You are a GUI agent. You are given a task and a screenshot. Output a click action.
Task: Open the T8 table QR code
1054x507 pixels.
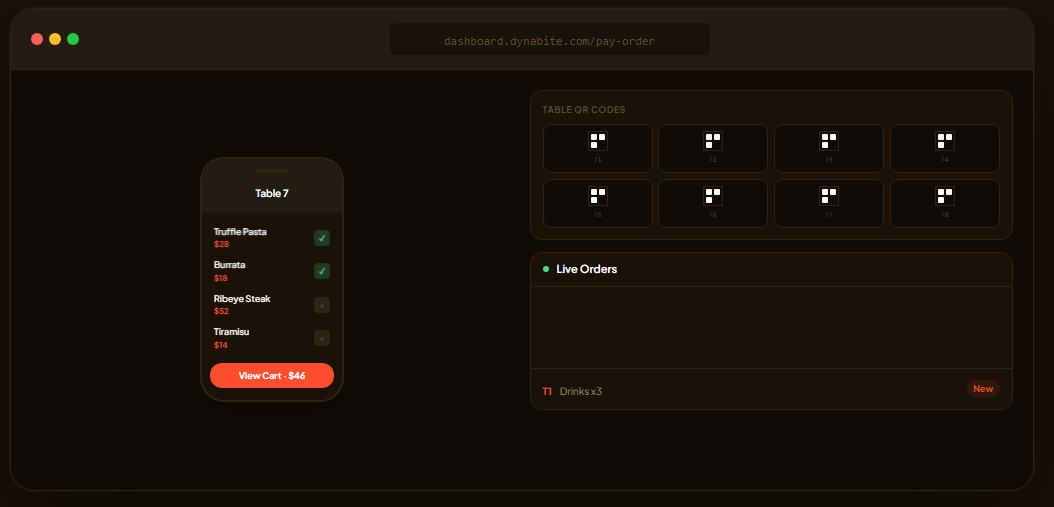(x=945, y=203)
